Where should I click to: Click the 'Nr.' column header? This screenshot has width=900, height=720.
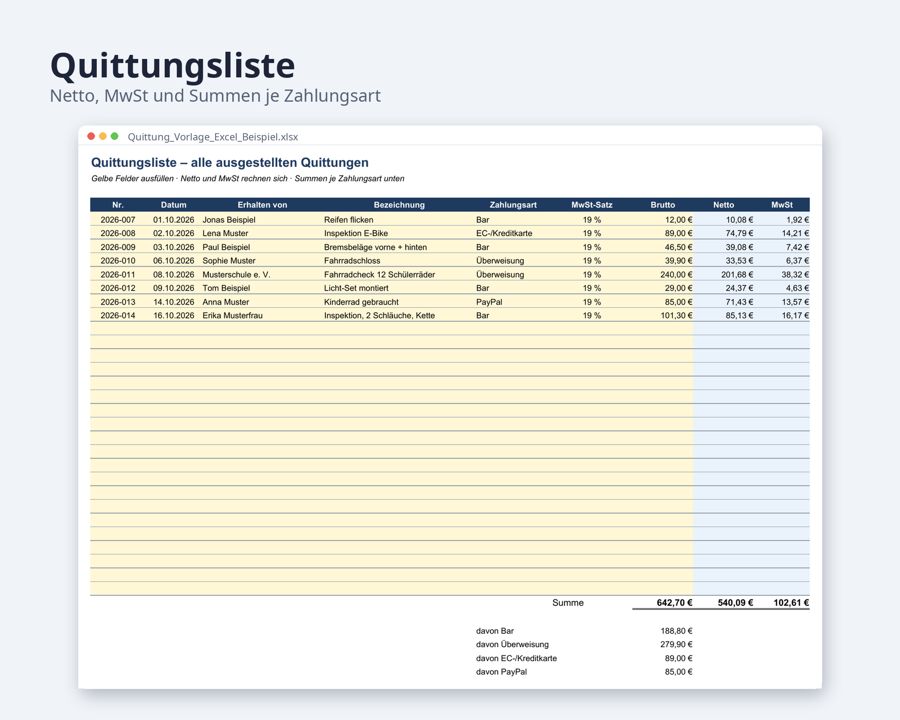118,205
